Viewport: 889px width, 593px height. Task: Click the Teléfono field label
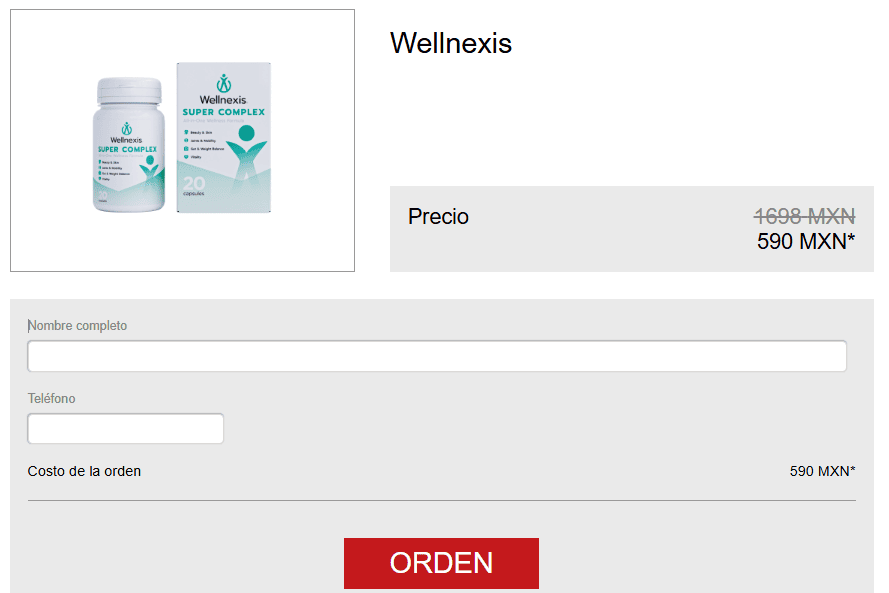pos(52,399)
